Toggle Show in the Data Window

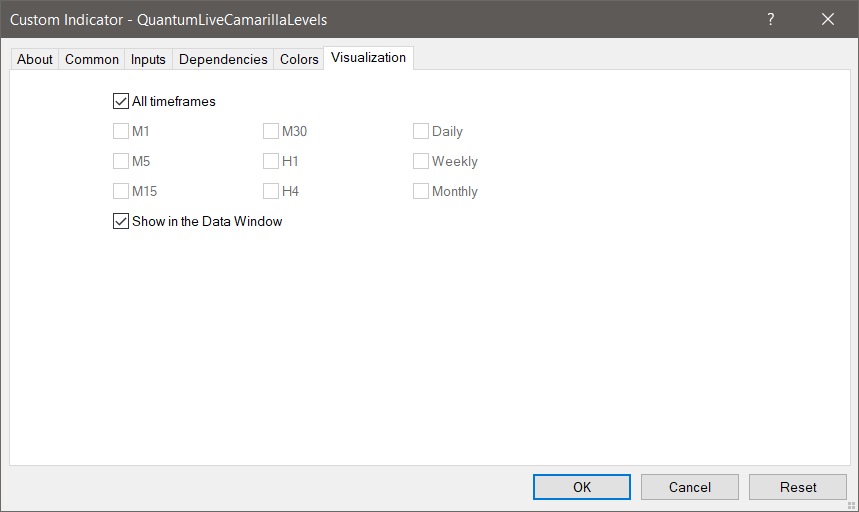click(121, 221)
